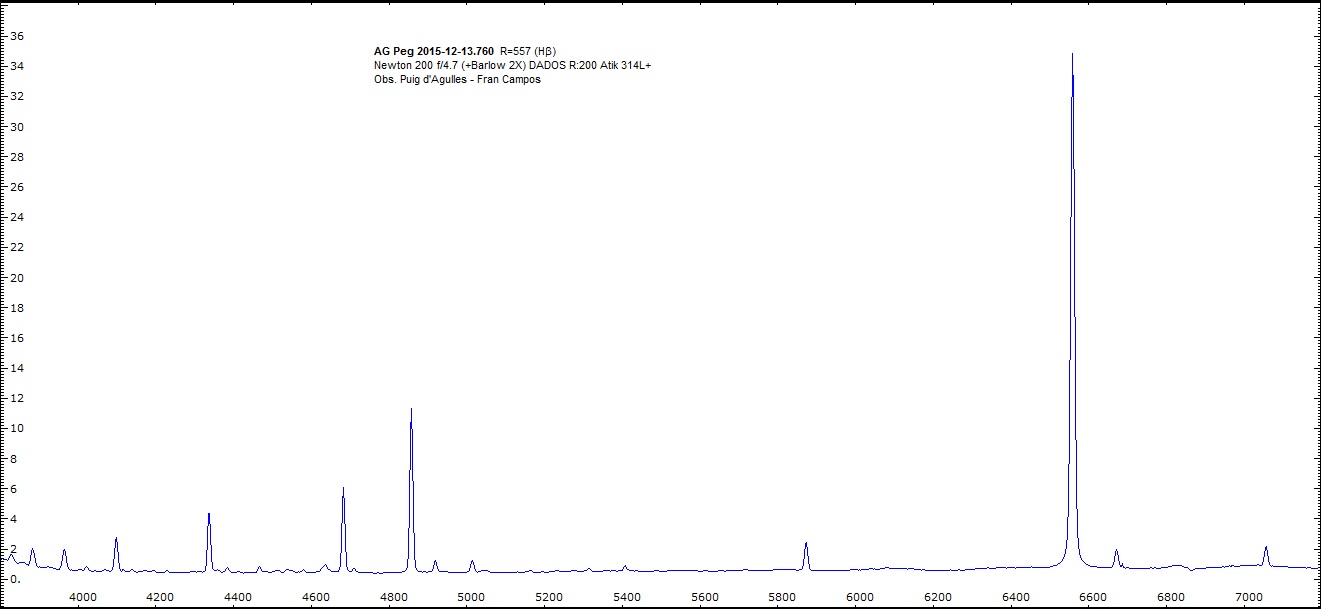Click the 20 y-axis intensity label
The width and height of the screenshot is (1321, 609).
coord(16,278)
